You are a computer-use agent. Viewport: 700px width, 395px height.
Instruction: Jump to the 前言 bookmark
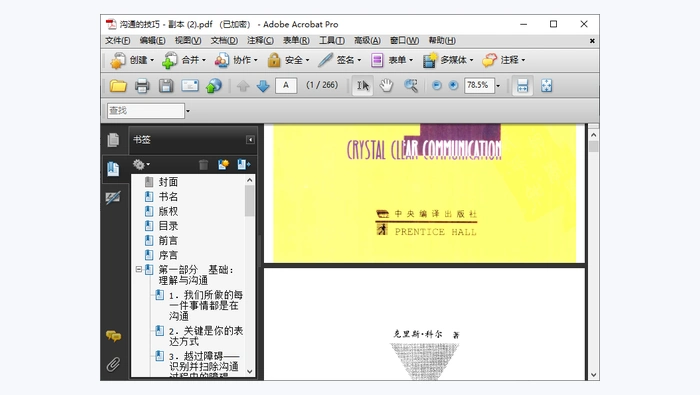point(168,241)
